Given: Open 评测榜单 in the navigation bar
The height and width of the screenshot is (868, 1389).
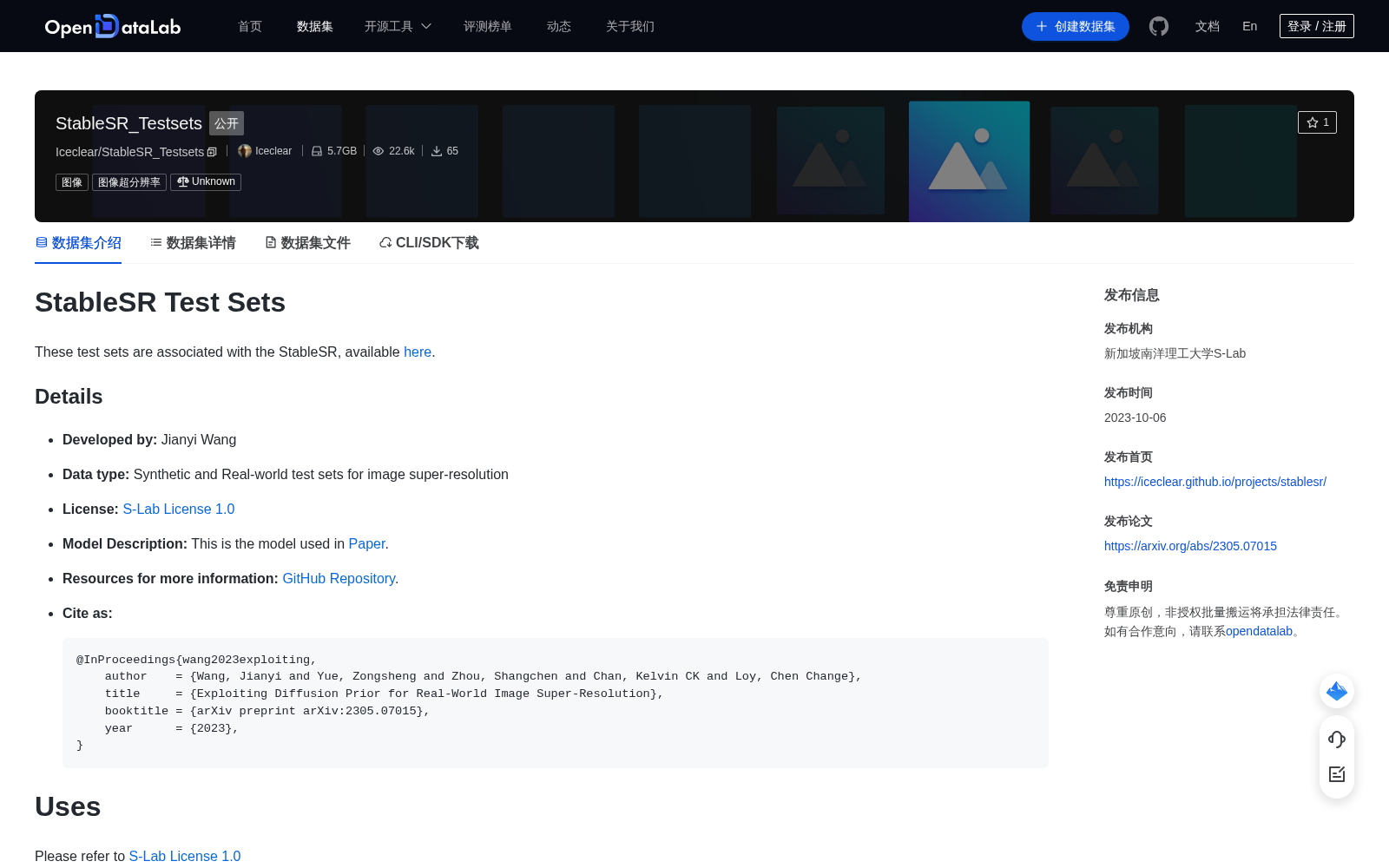Looking at the screenshot, I should (x=488, y=26).
